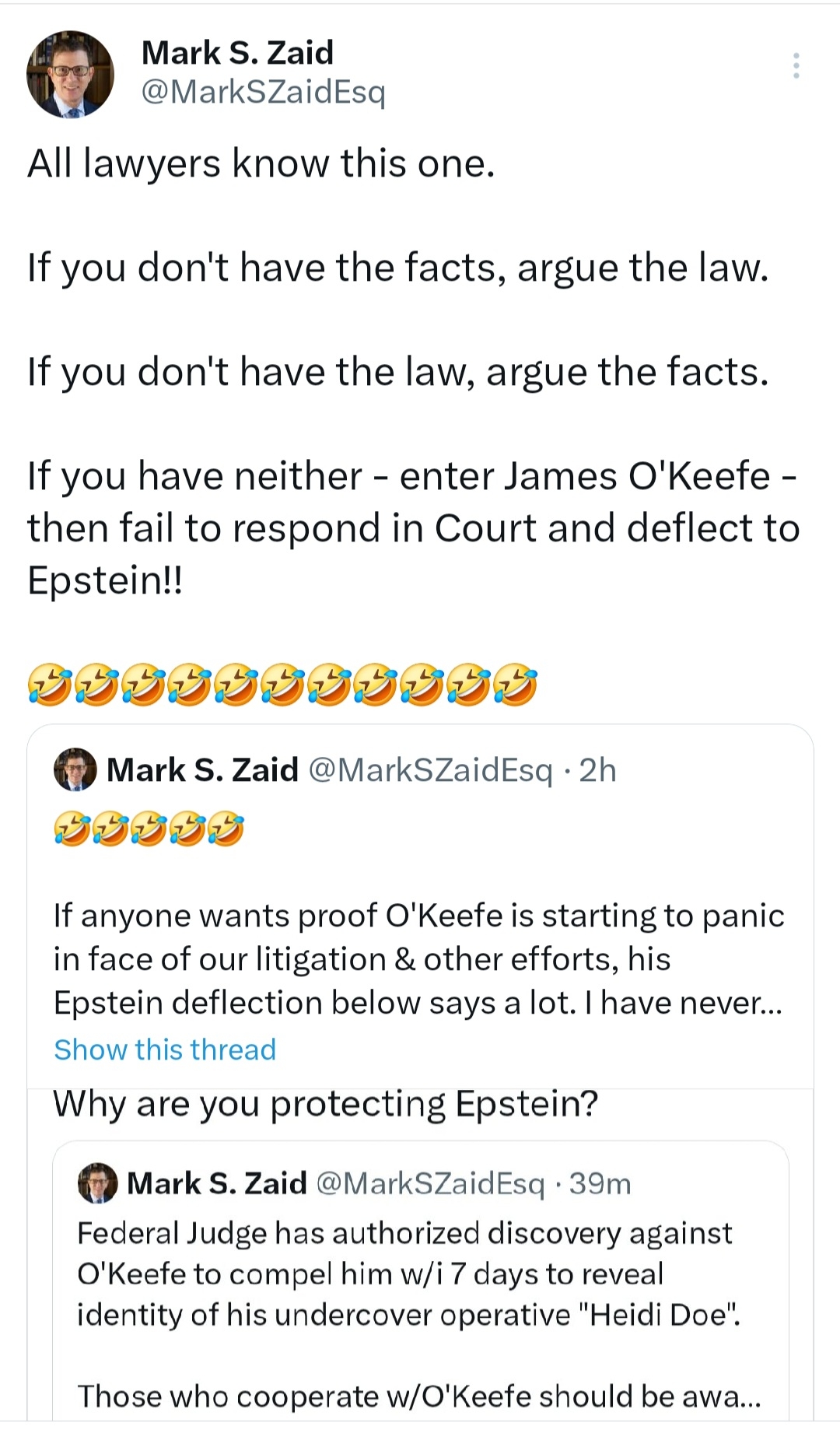
Task: Open the quoted tweet about O'Keefe starting to panic
Action: coord(418,959)
